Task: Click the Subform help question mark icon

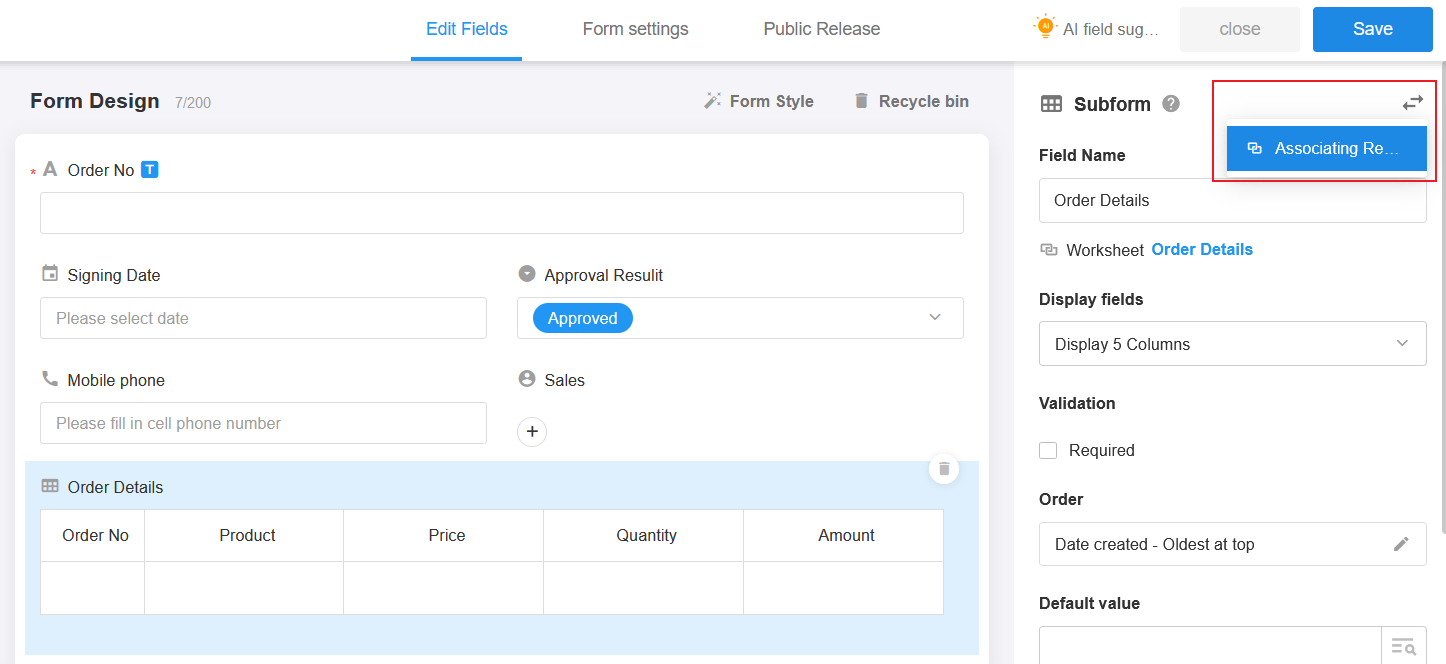Action: coord(1171,103)
